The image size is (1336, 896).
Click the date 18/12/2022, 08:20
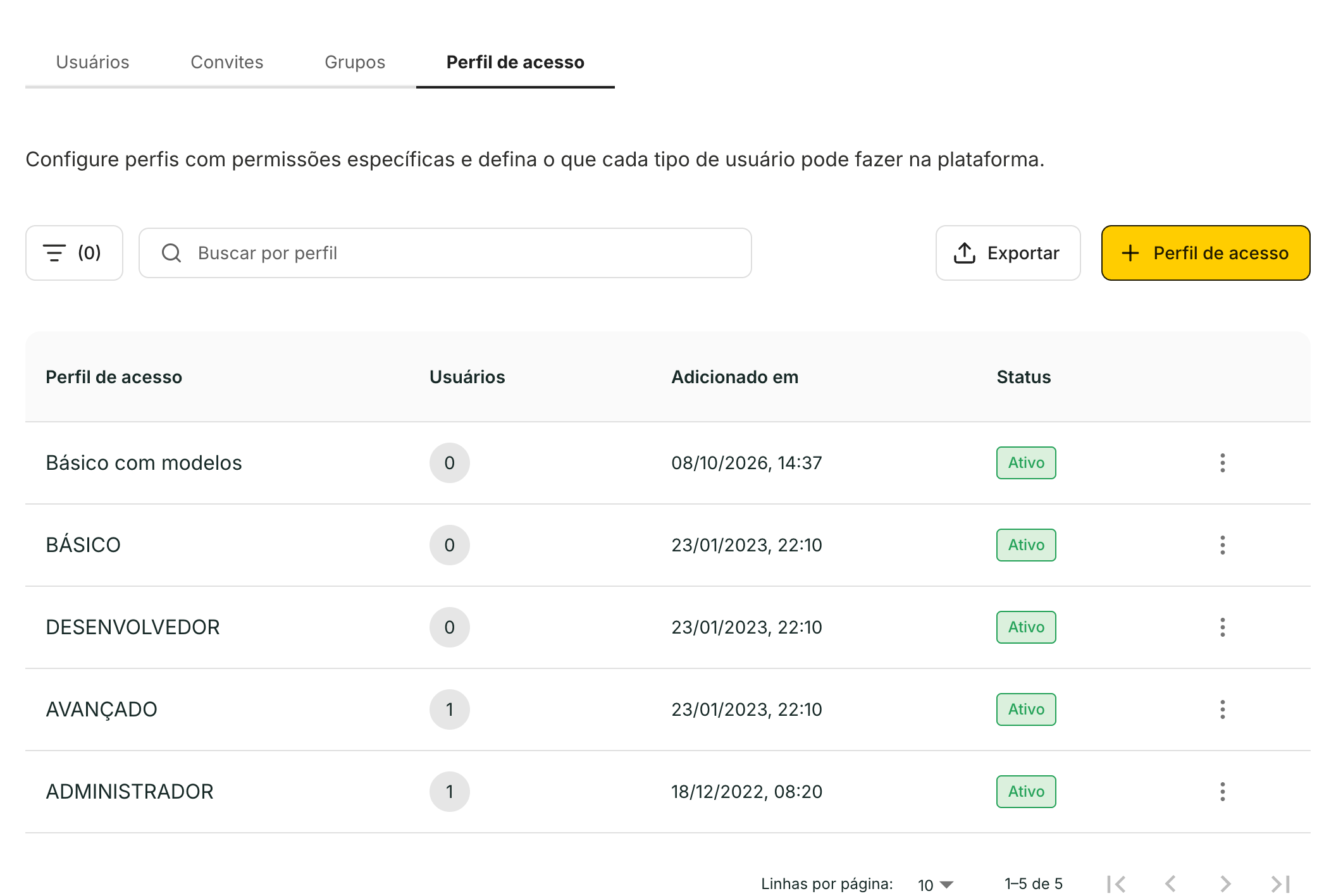tap(747, 792)
